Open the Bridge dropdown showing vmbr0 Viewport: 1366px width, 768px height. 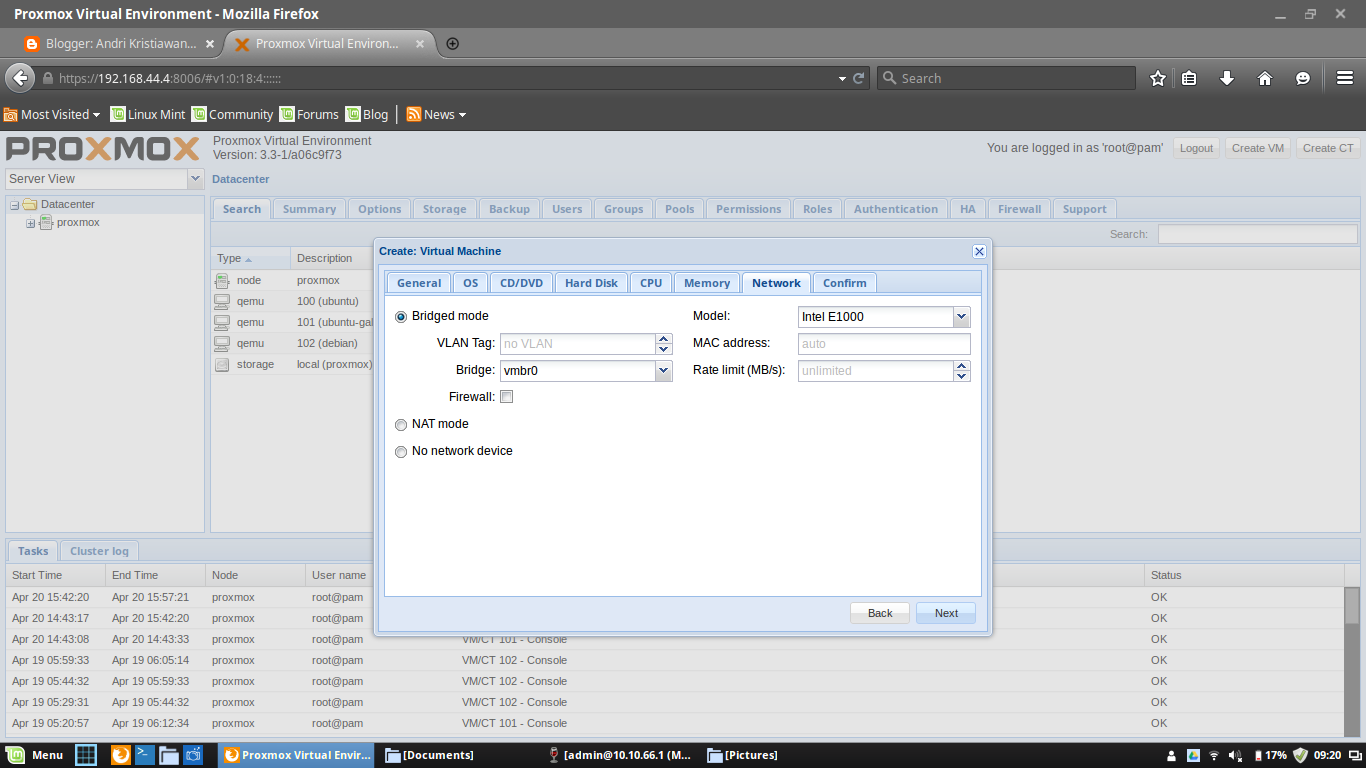click(663, 370)
